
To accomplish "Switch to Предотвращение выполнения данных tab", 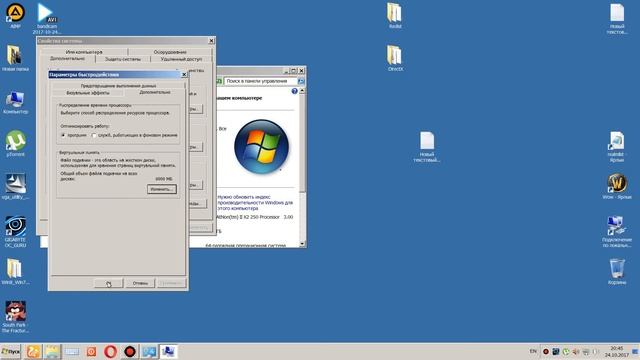I will (x=118, y=86).
